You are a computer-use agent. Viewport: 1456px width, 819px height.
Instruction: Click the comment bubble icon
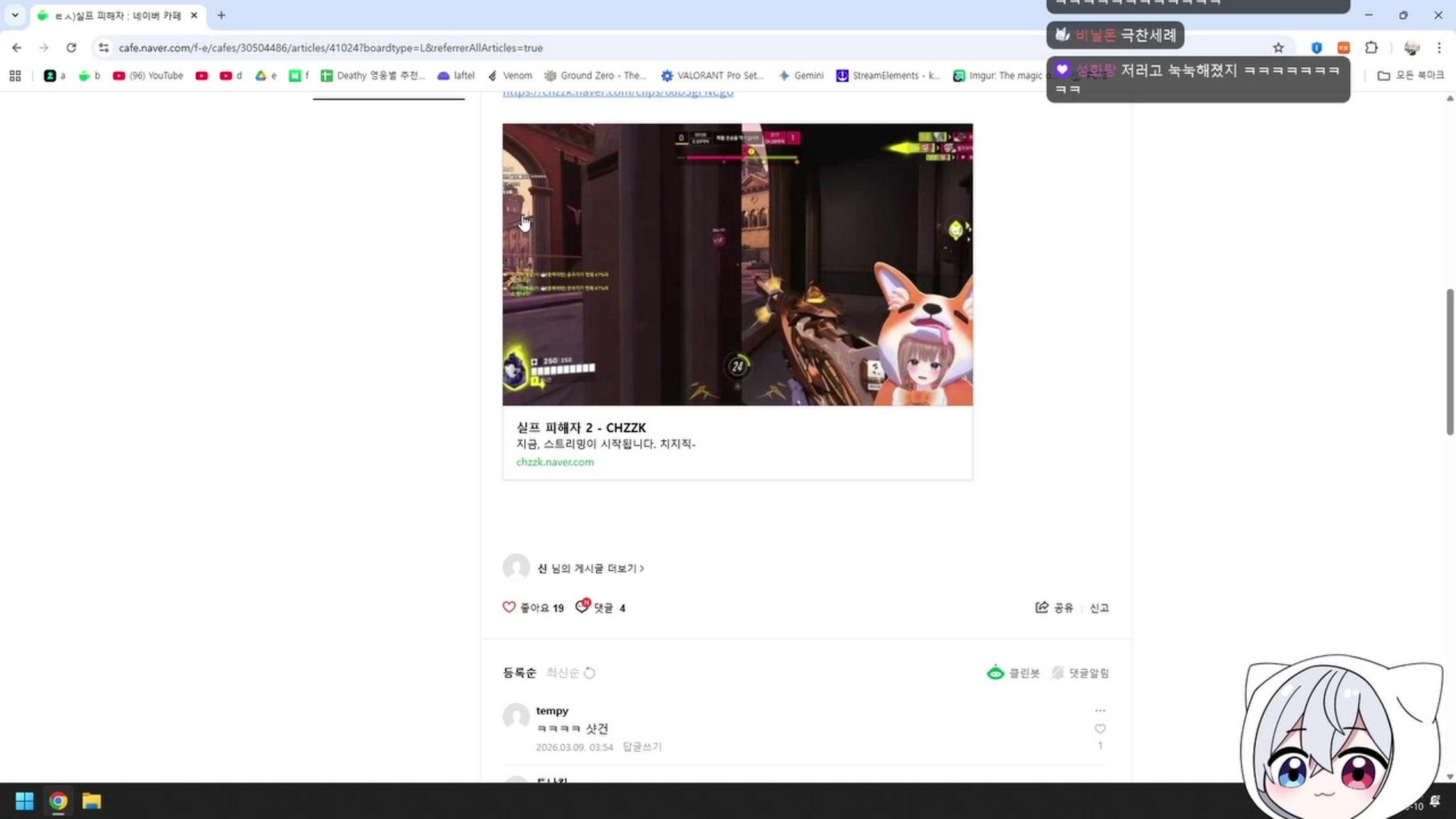coord(582,607)
